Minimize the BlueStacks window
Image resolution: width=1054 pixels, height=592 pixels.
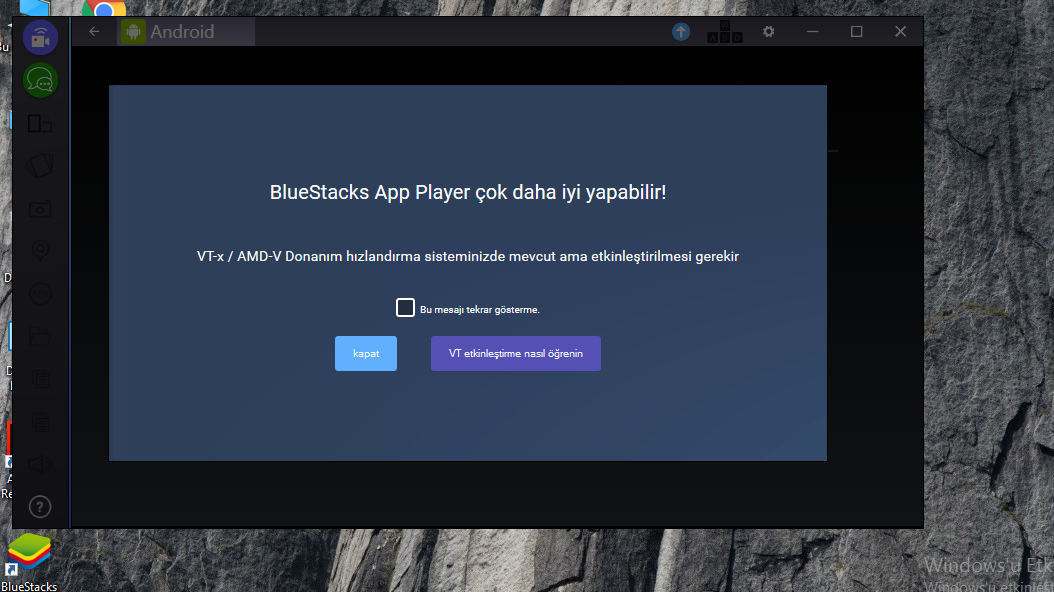(813, 32)
